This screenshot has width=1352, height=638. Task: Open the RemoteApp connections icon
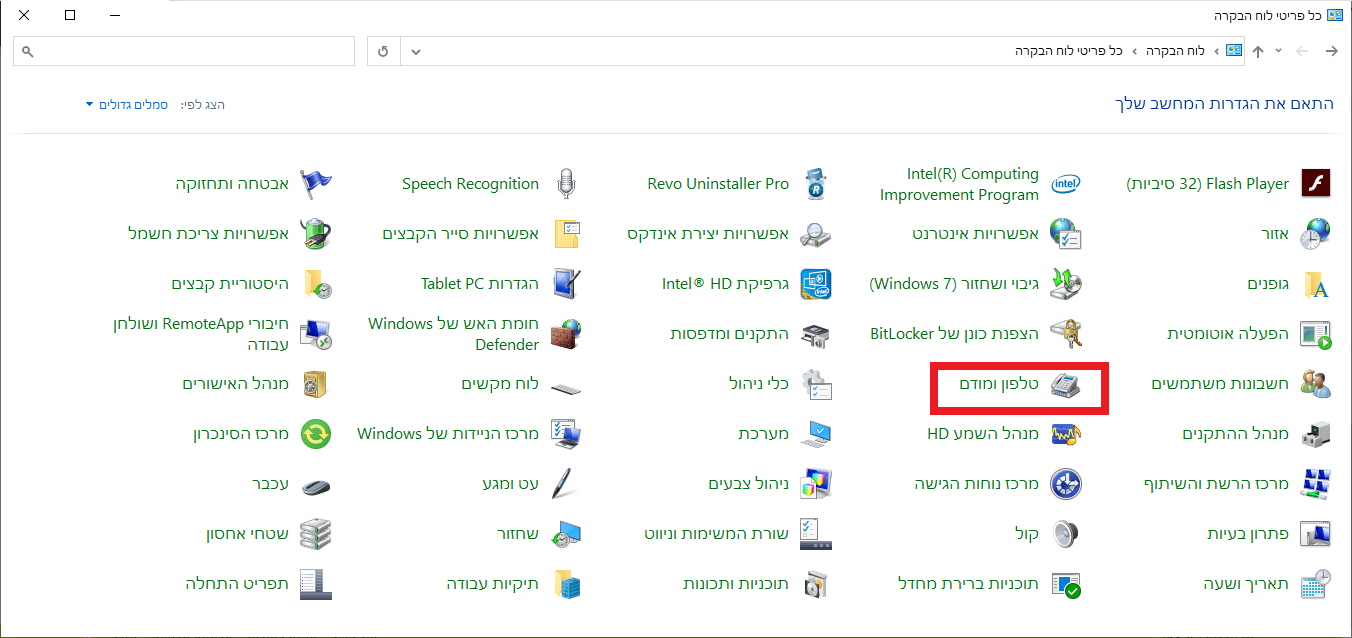pyautogui.click(x=316, y=334)
